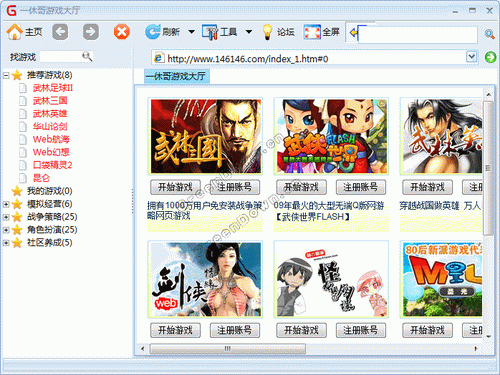Click the toolbar search magnifier icon

pyautogui.click(x=489, y=34)
